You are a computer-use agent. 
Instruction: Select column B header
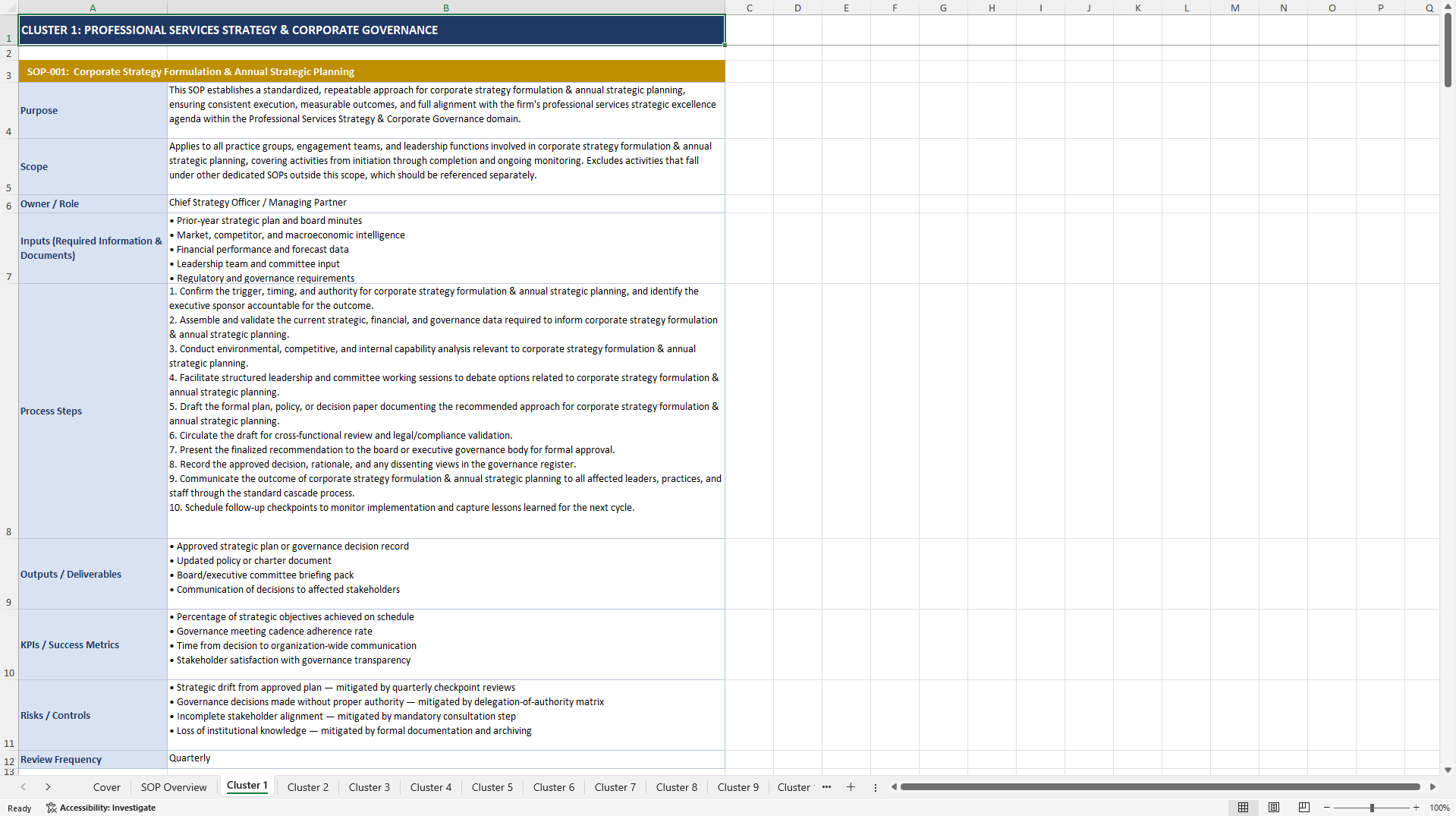click(x=446, y=8)
